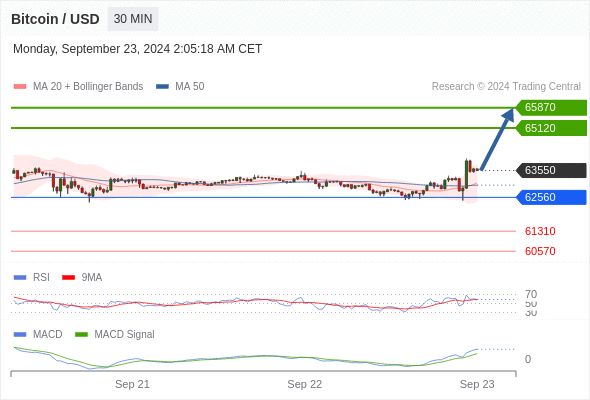Click the blue RSI legend swatch
The height and width of the screenshot is (400, 590).
20,278
